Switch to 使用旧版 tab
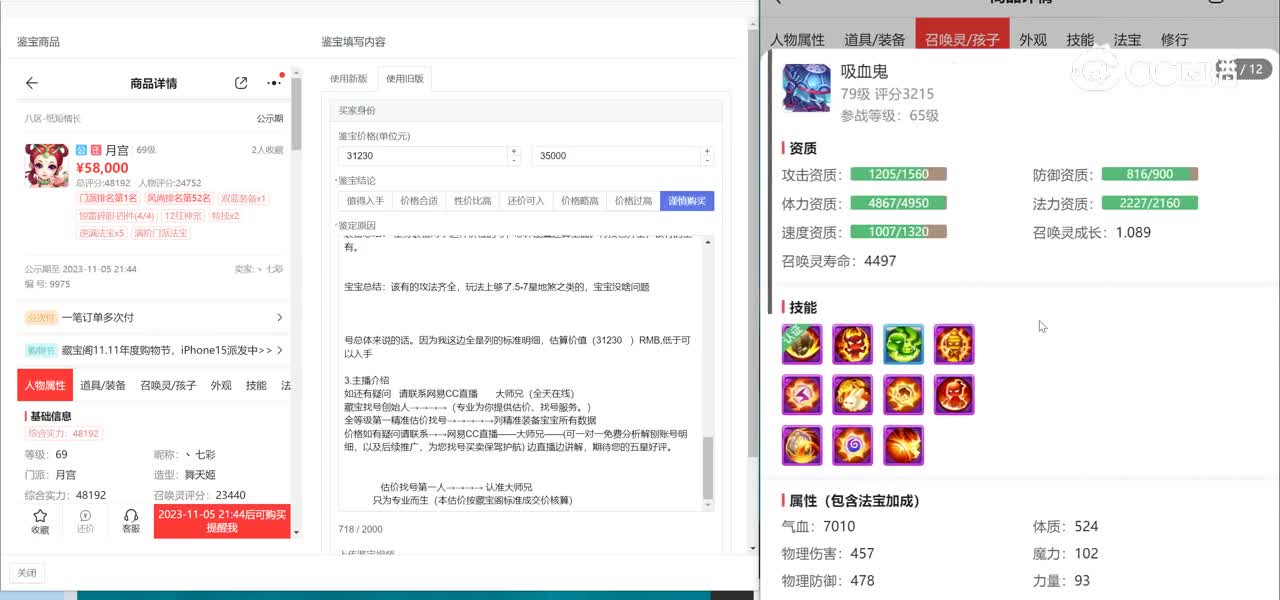 coord(405,79)
